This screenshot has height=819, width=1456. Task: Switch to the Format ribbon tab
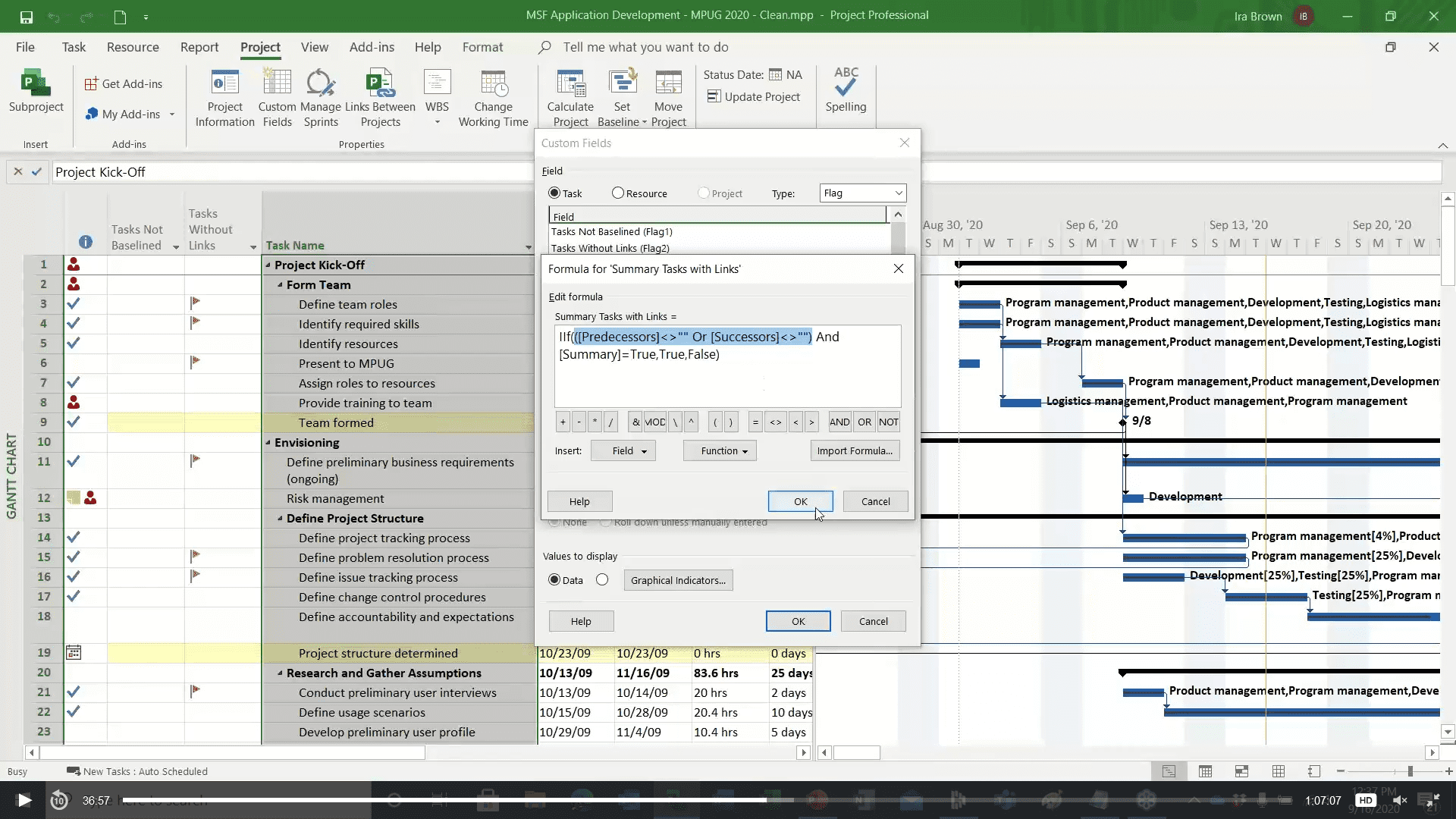(x=482, y=47)
